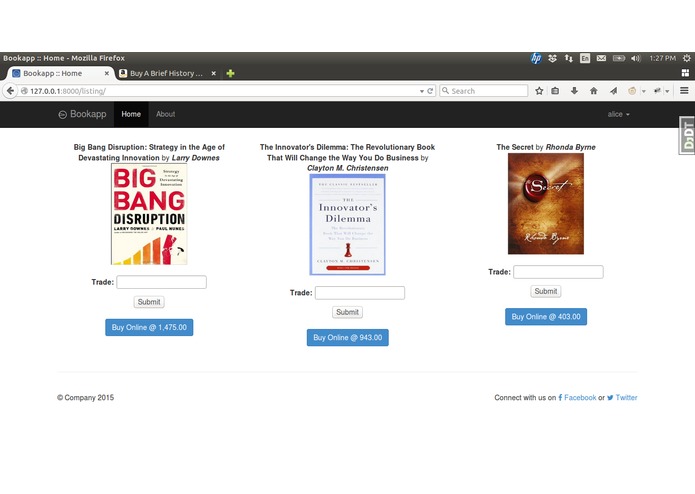Click the downloads arrow icon
Image resolution: width=695 pixels, height=494 pixels.
(x=574, y=91)
